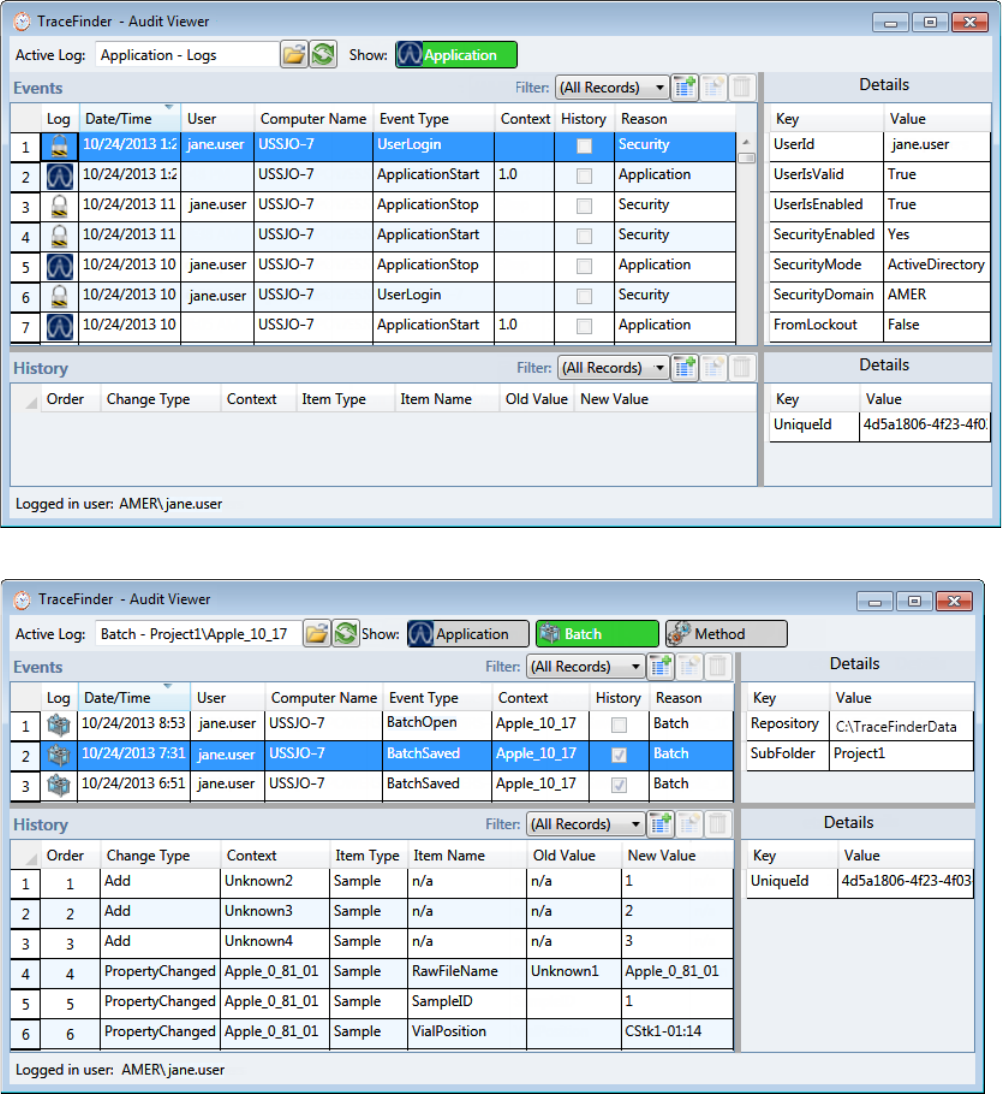
Task: Show Application log in top window
Action: 456,54
